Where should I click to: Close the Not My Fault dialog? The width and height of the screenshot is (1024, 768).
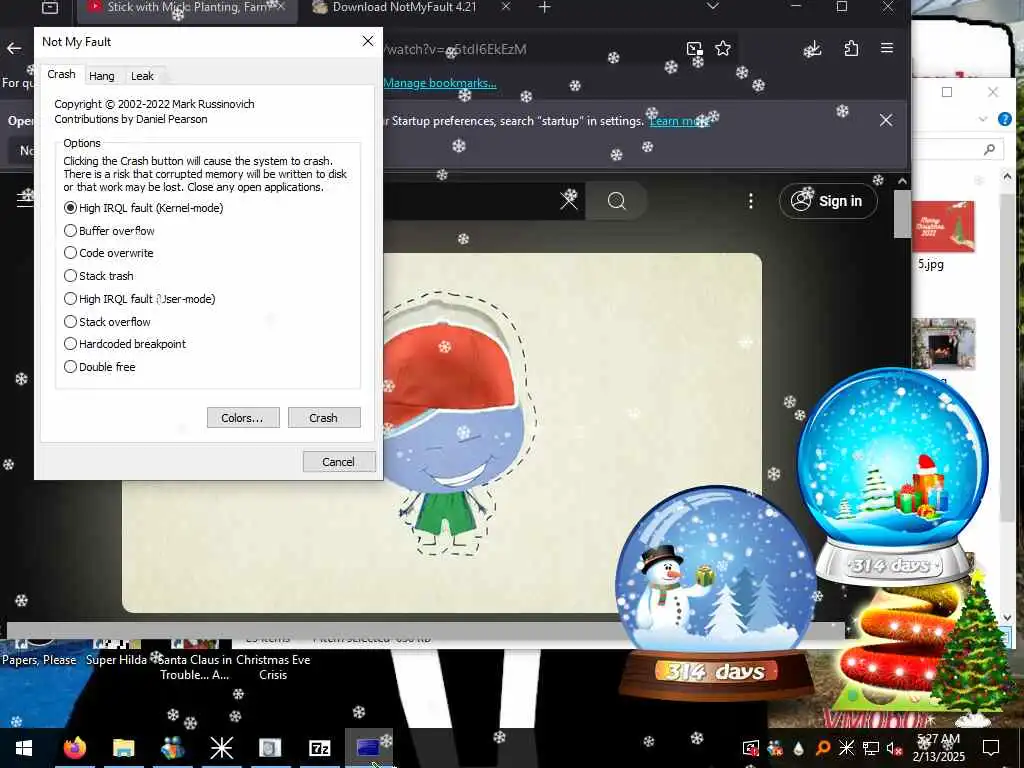click(x=368, y=41)
